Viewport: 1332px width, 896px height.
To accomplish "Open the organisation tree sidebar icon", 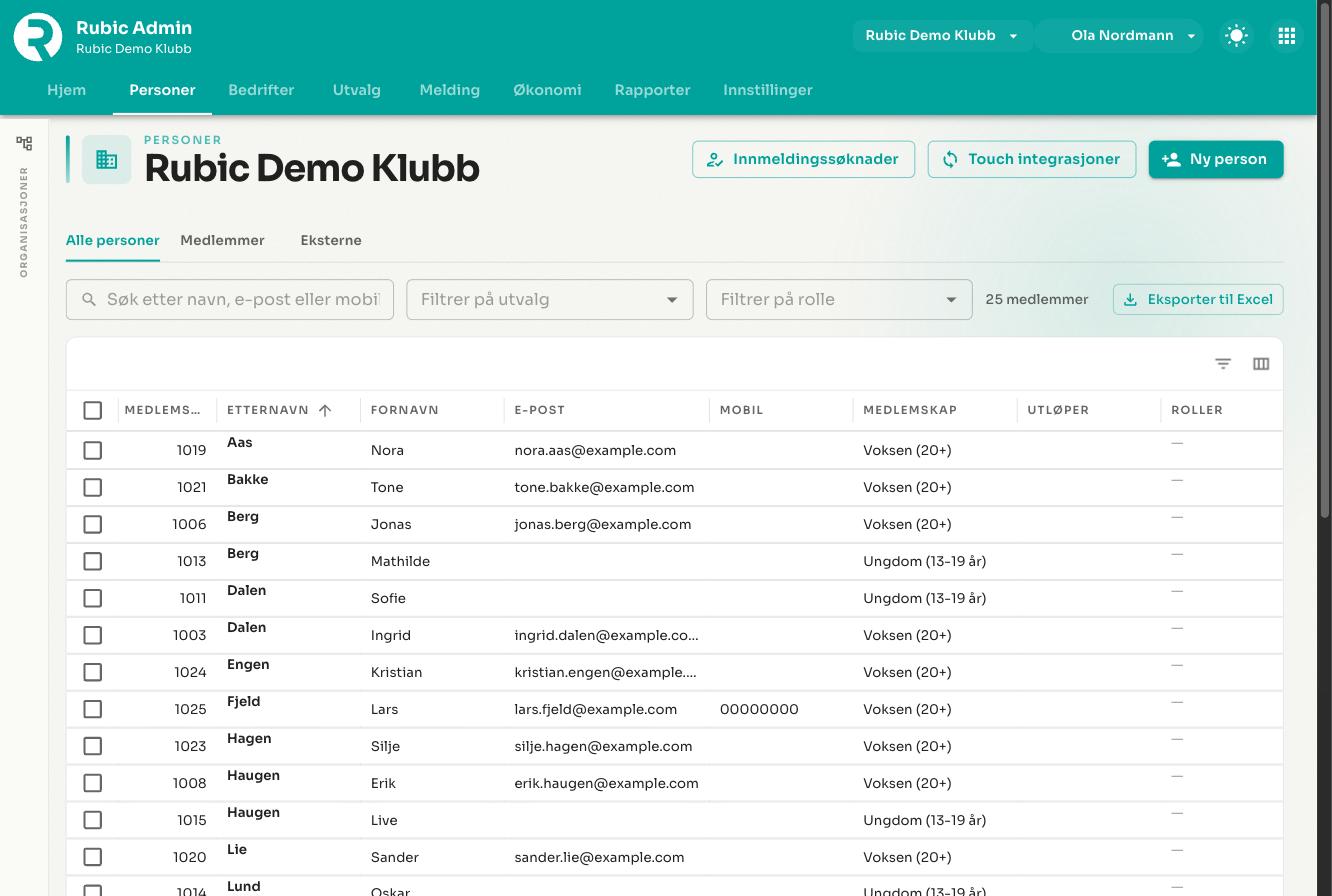I will point(24,143).
